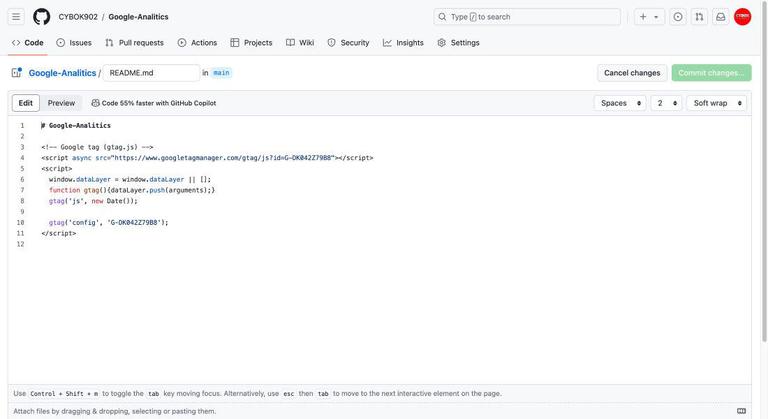Open the Soft wrap dropdown
Screen dimensions: 768x419
(x=717, y=103)
